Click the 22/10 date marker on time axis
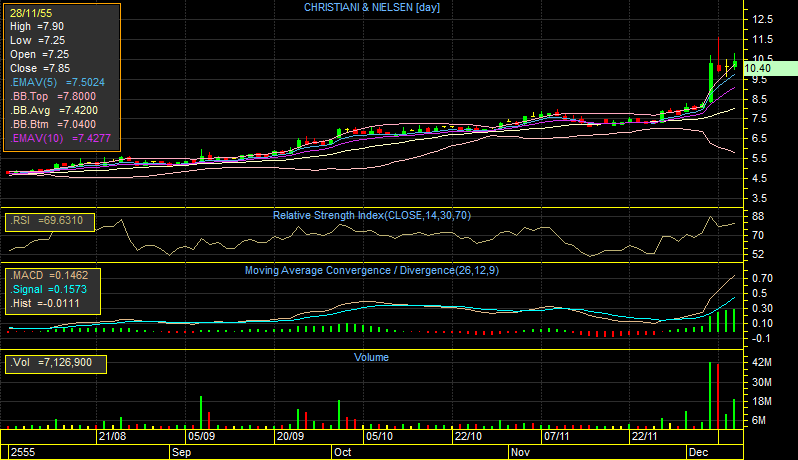Screen dimensions: 798x460 pyautogui.click(x=468, y=436)
